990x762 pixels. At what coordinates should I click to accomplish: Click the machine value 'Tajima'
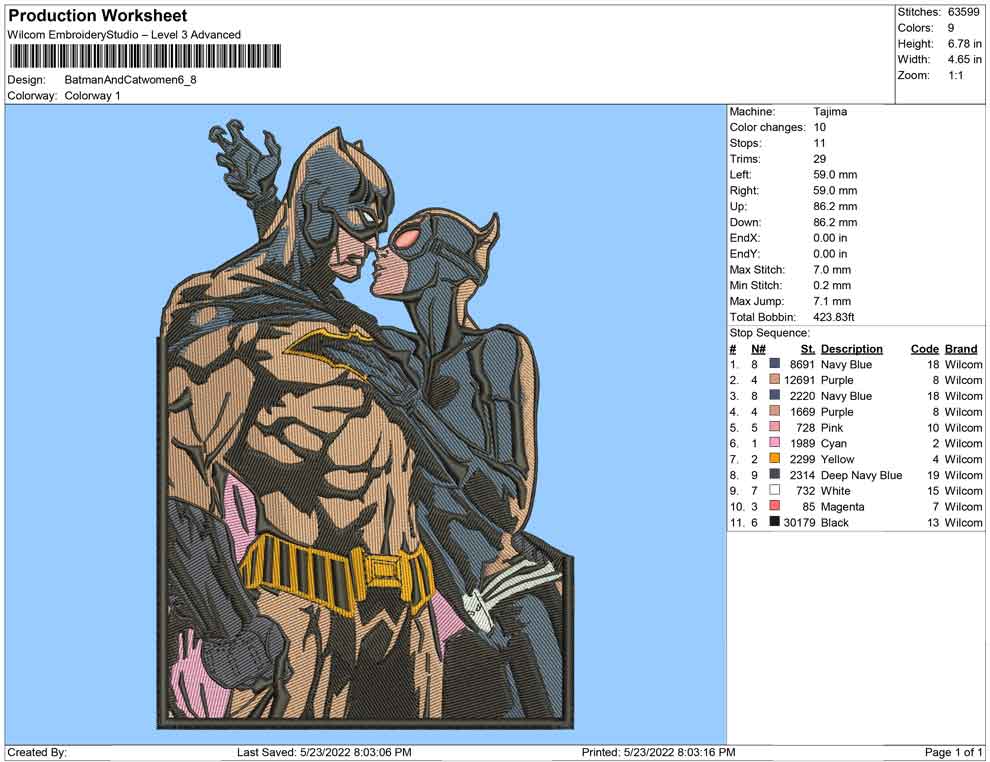coord(830,112)
